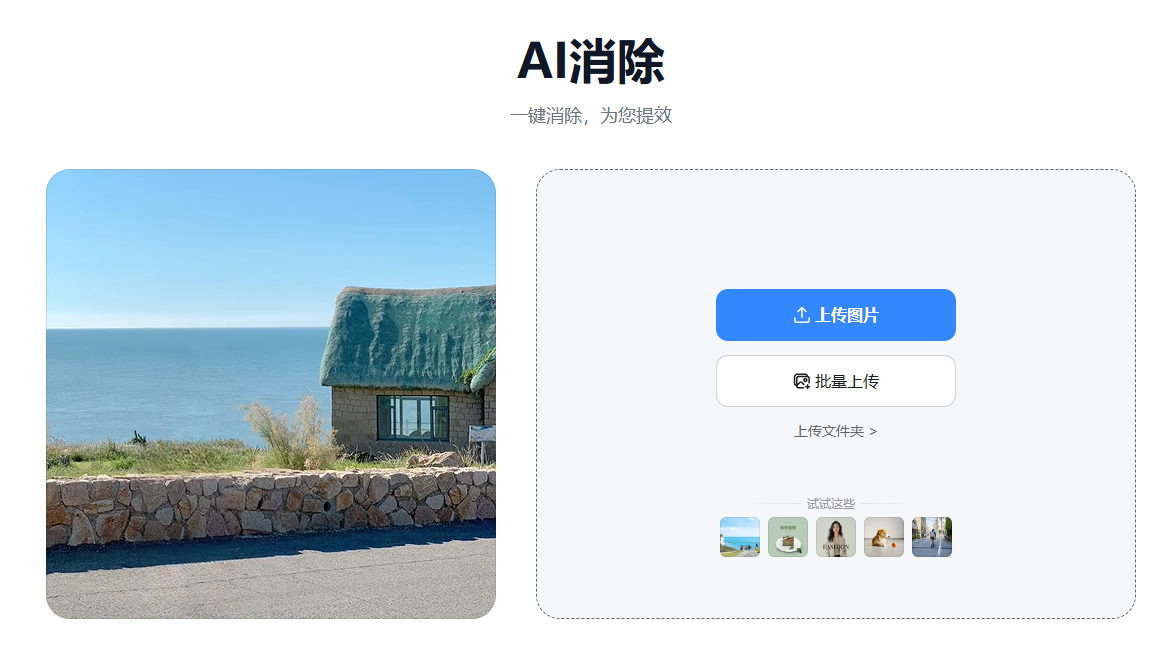Click the 试试这些 label
This screenshot has width=1171, height=651.
[x=830, y=504]
